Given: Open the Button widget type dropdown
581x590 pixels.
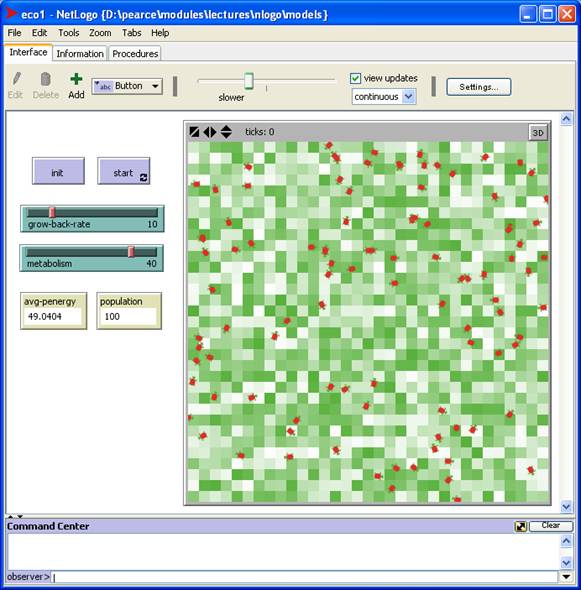Looking at the screenshot, I should pos(127,86).
